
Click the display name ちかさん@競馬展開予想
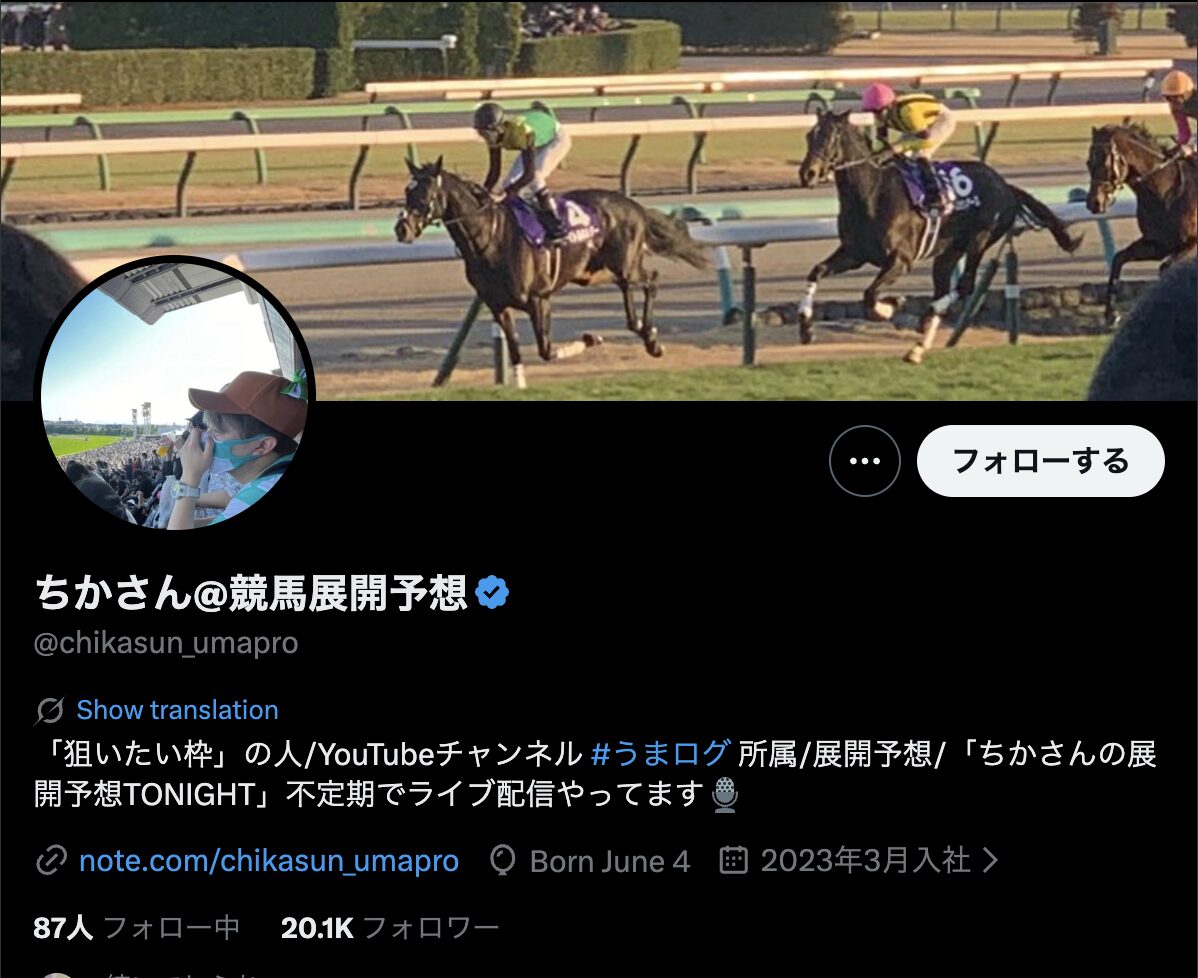pyautogui.click(x=251, y=593)
